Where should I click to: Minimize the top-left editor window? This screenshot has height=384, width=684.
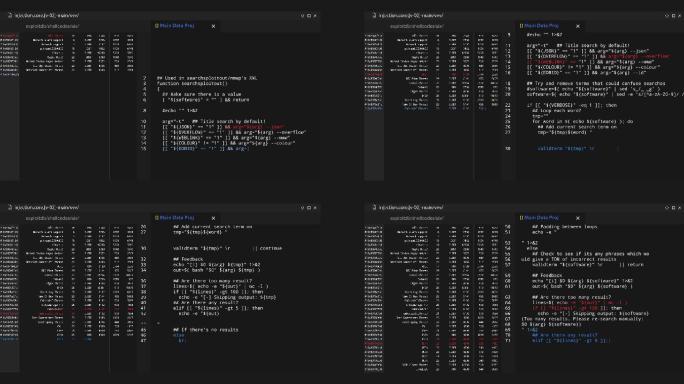tap(302, 16)
